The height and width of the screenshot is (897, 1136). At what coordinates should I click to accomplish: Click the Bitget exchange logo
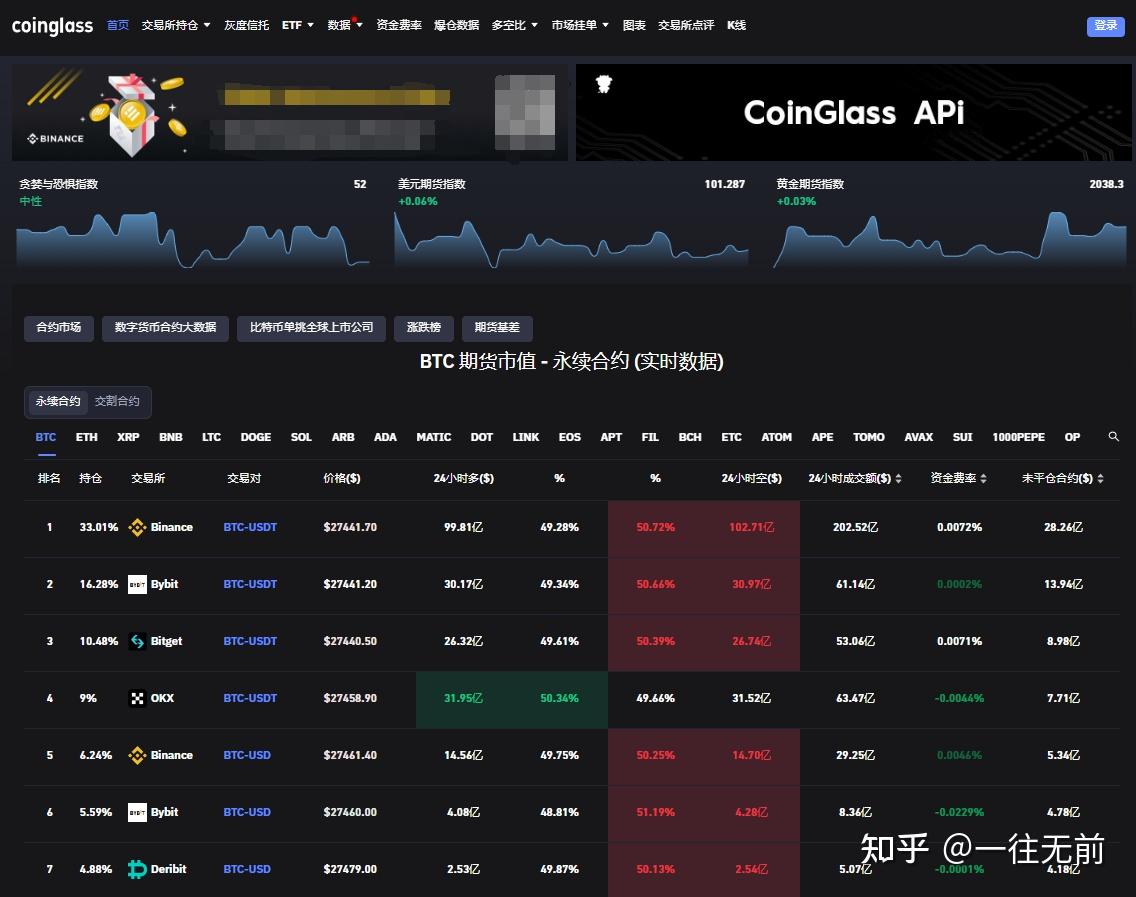coord(137,641)
